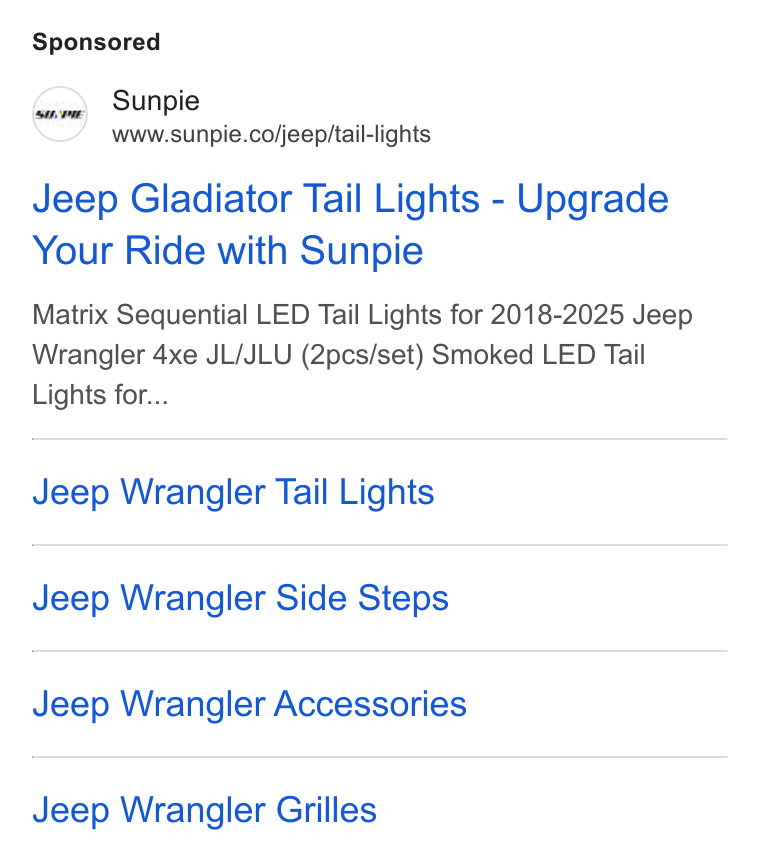Visit the Jeep Wrangler Side Steps link
The height and width of the screenshot is (862, 760).
click(x=240, y=598)
